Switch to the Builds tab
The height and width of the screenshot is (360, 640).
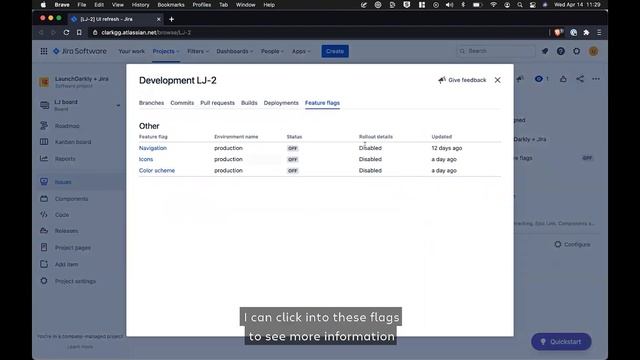pos(249,103)
